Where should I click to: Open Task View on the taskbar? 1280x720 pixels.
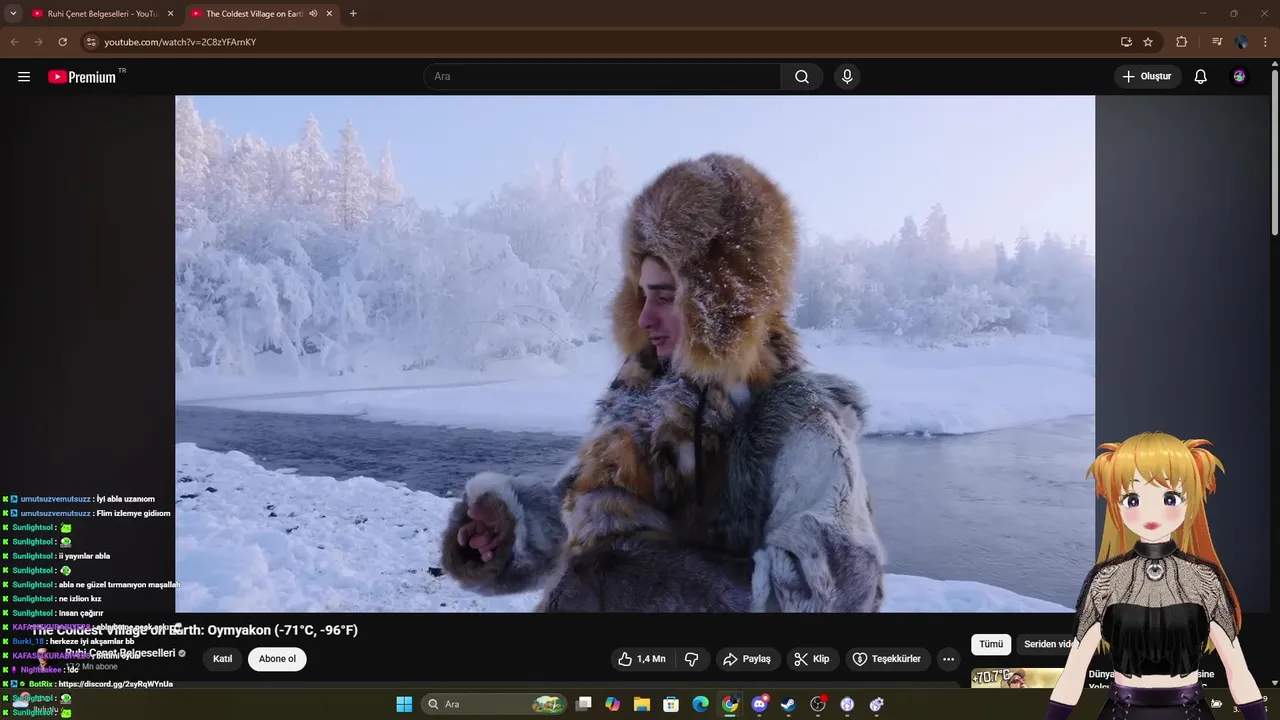click(584, 704)
